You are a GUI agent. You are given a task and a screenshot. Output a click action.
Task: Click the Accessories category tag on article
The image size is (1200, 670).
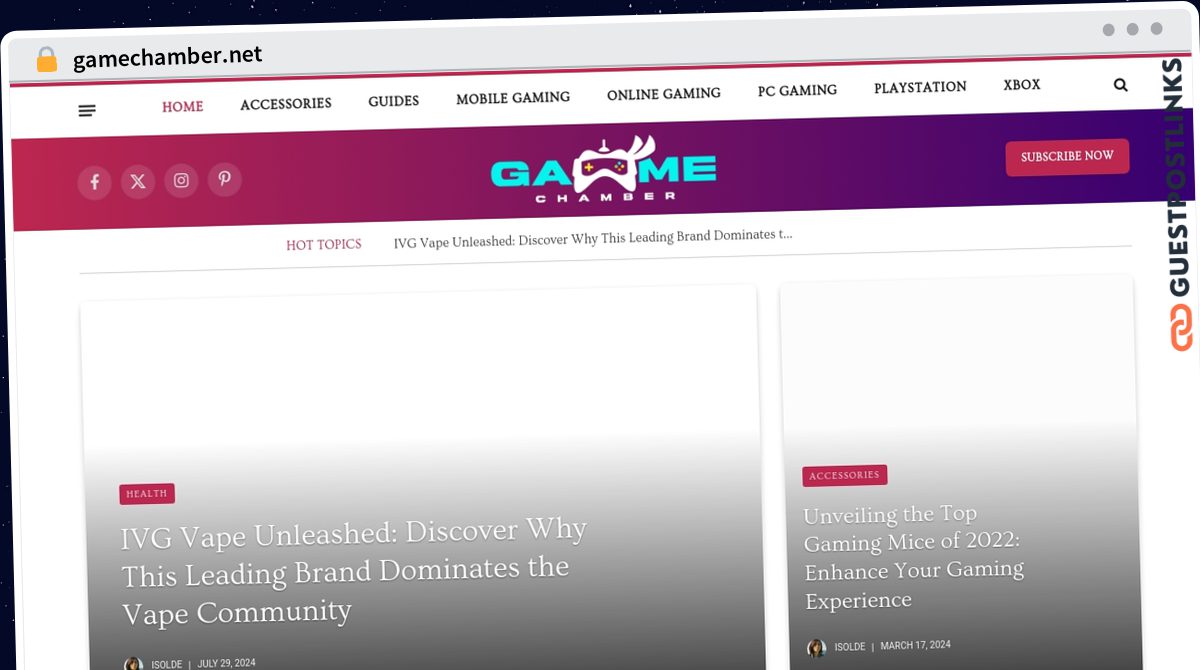tap(844, 476)
